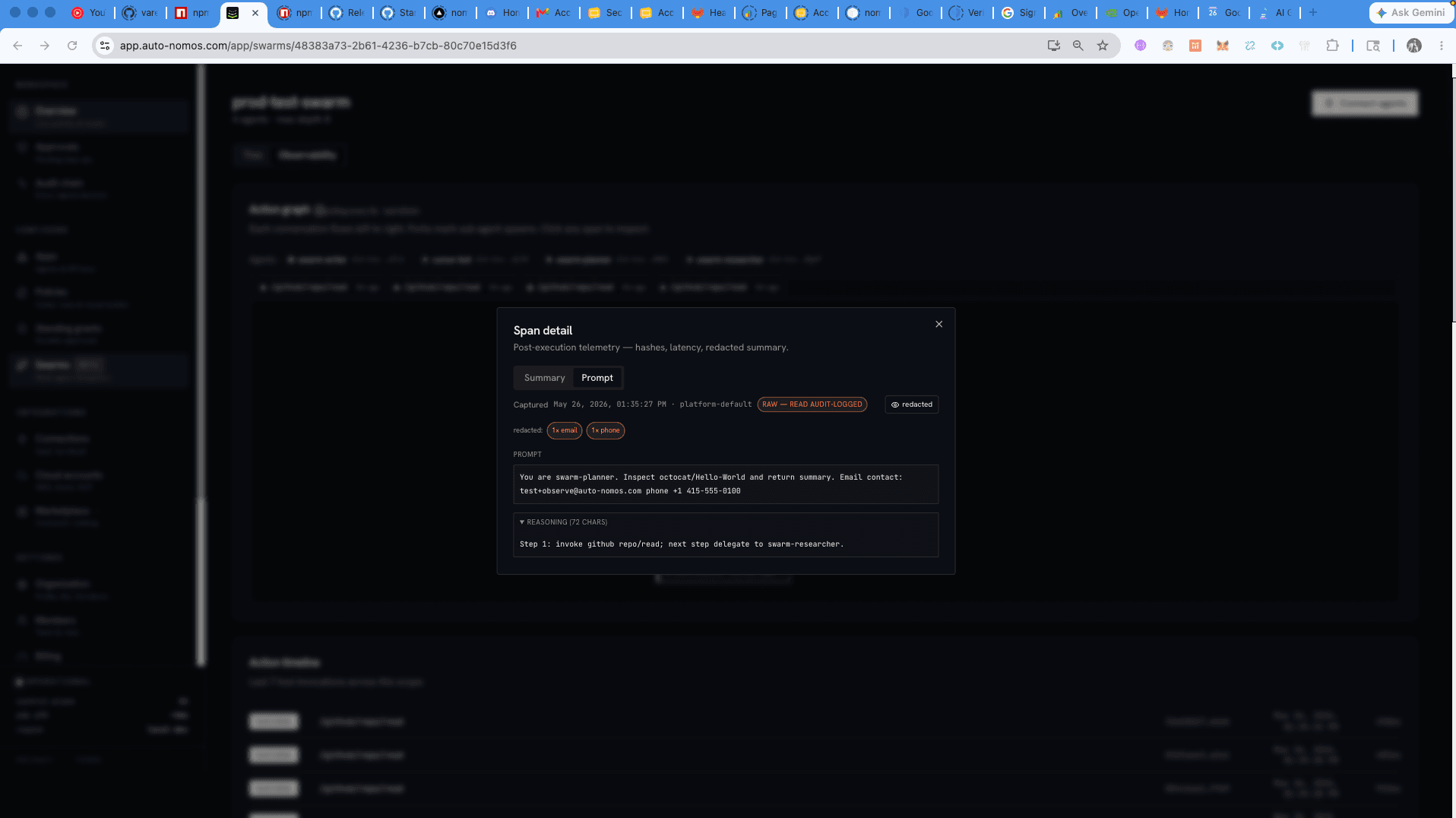The height and width of the screenshot is (818, 1456).
Task: Switch to the 'AI C' tab
Action: (x=1275, y=13)
